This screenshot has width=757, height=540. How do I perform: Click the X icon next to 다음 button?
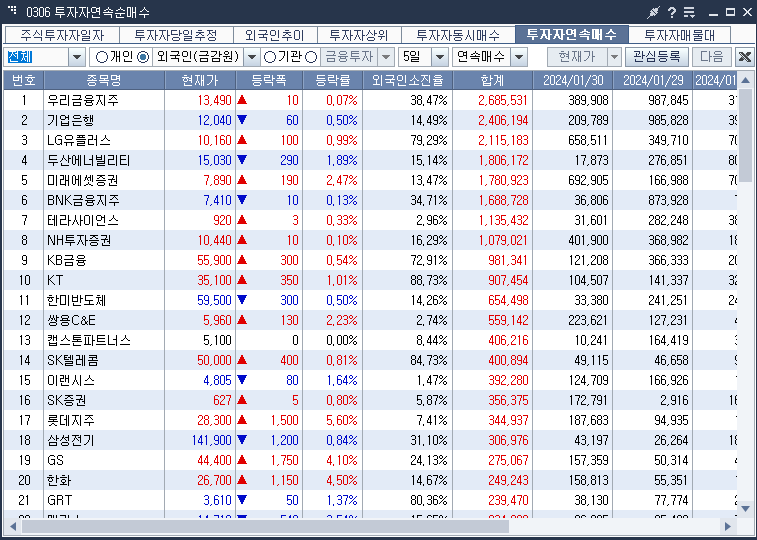pos(744,57)
